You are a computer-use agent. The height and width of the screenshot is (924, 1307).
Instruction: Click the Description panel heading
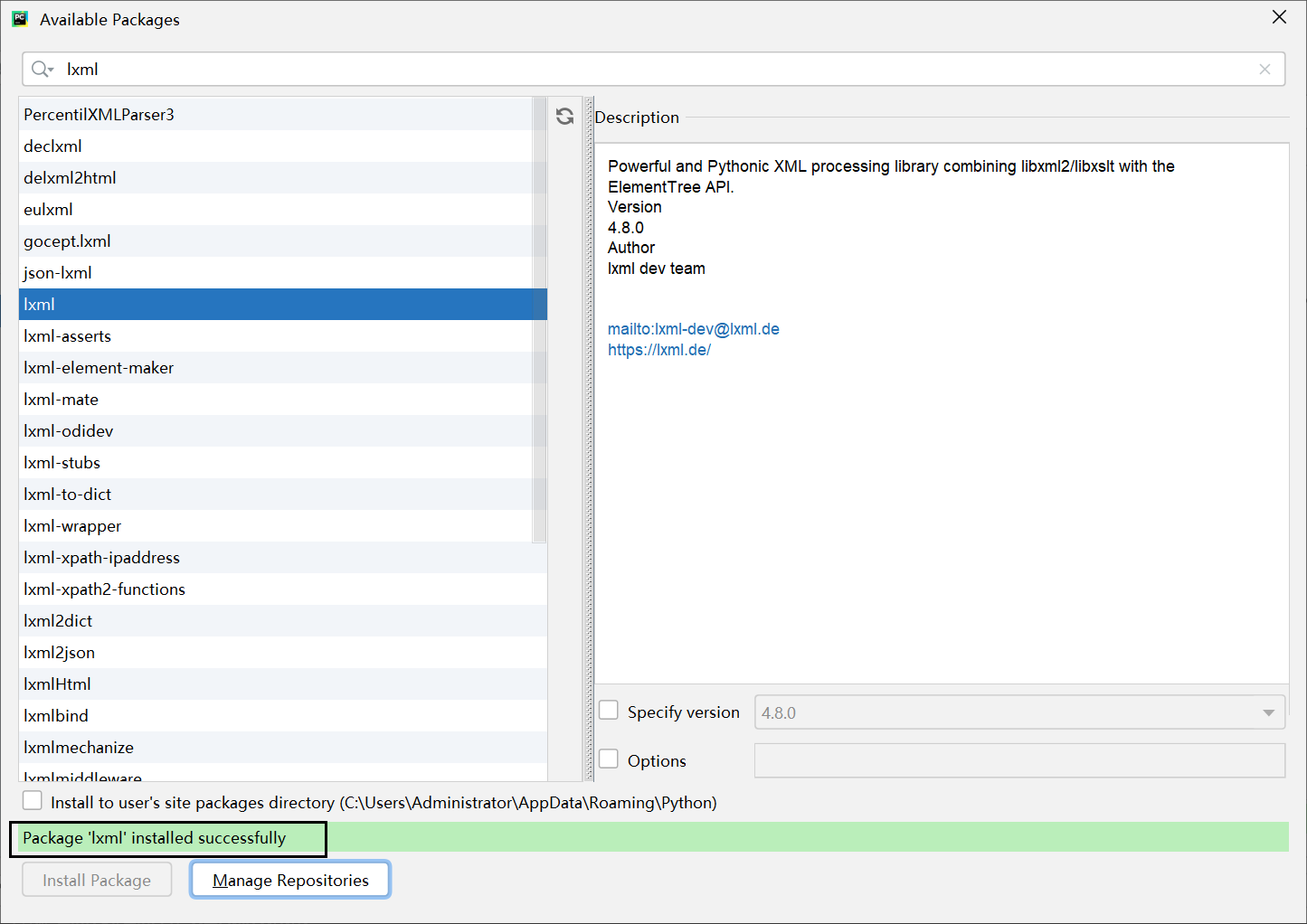tap(637, 118)
